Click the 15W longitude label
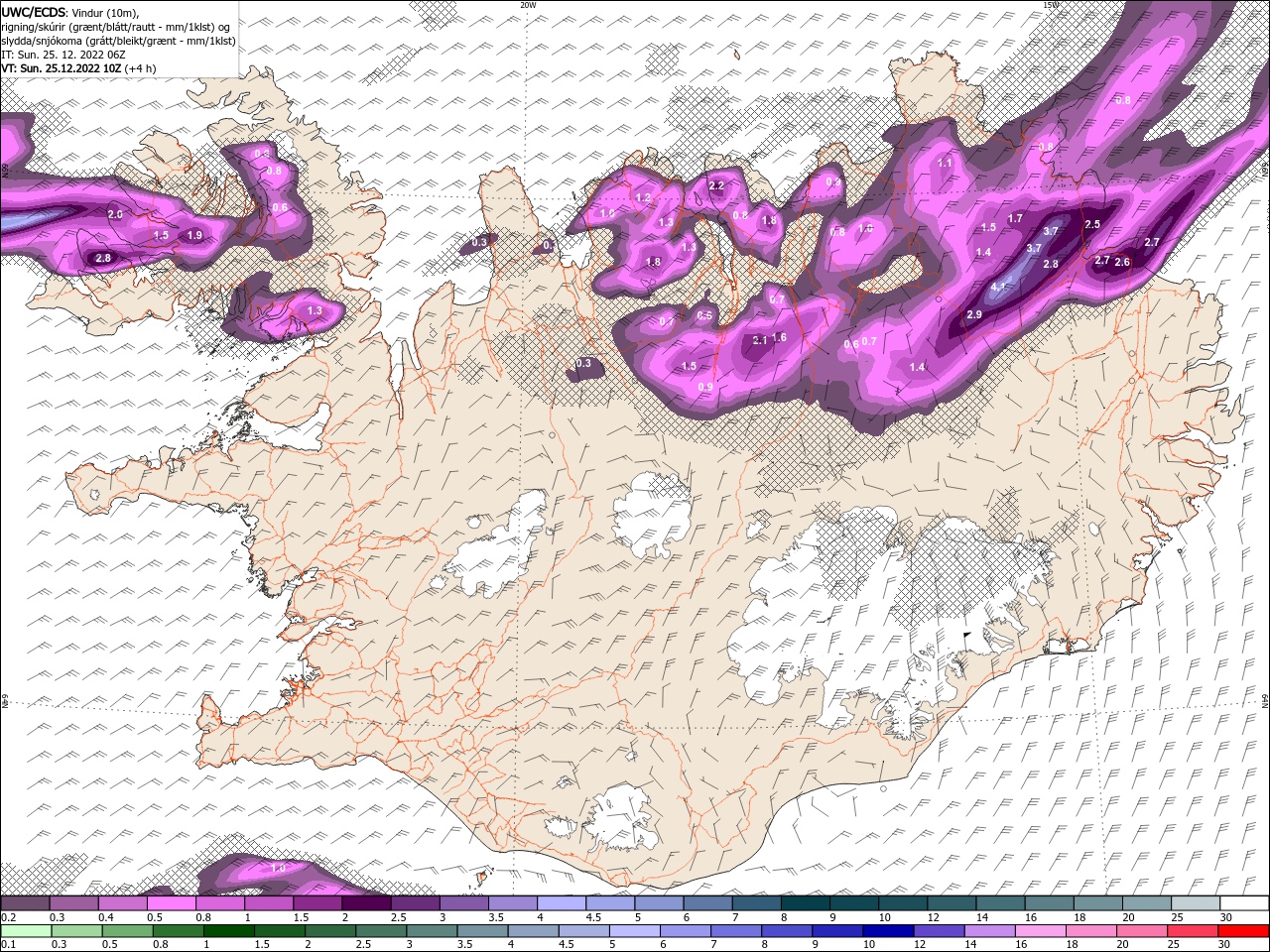The height and width of the screenshot is (952, 1270). click(x=1051, y=5)
